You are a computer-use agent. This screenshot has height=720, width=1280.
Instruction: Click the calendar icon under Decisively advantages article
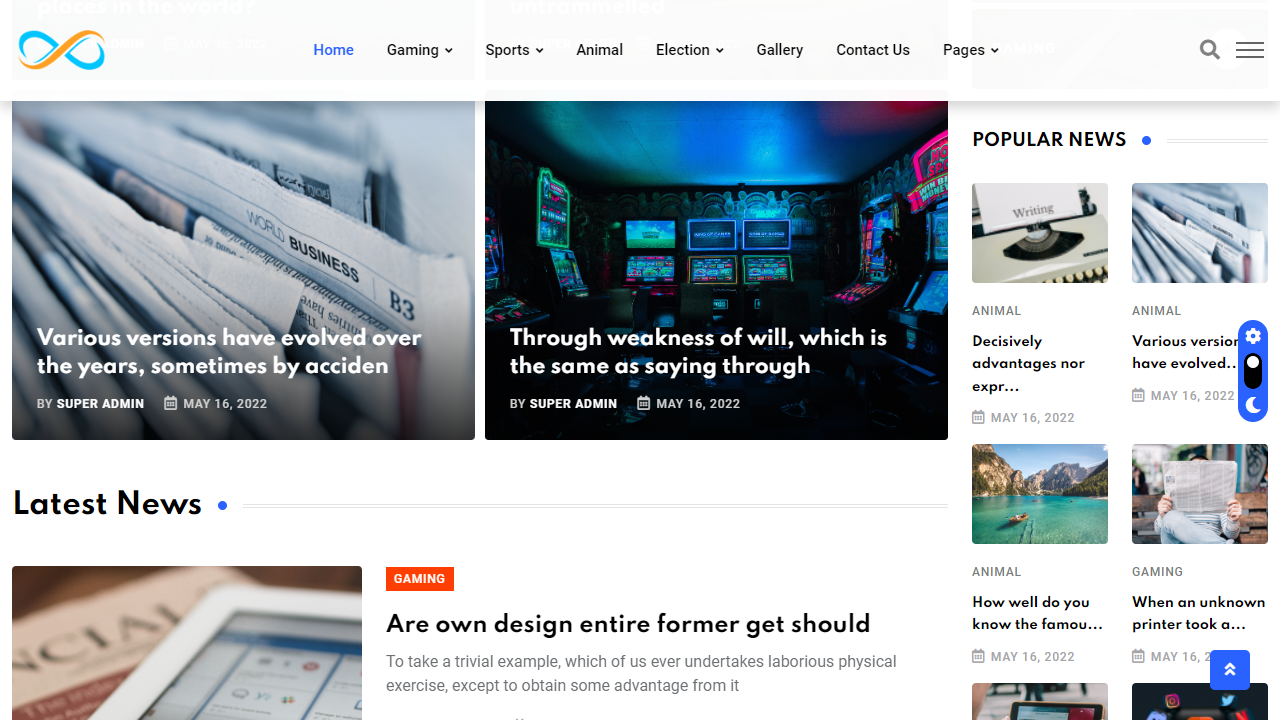pos(978,417)
